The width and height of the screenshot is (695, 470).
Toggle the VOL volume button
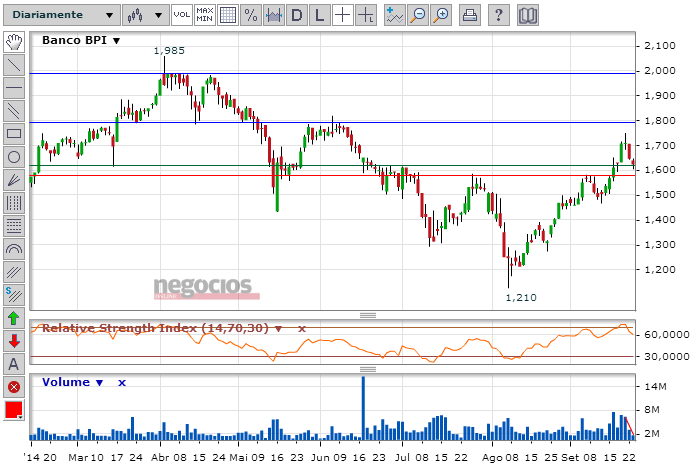coord(181,15)
